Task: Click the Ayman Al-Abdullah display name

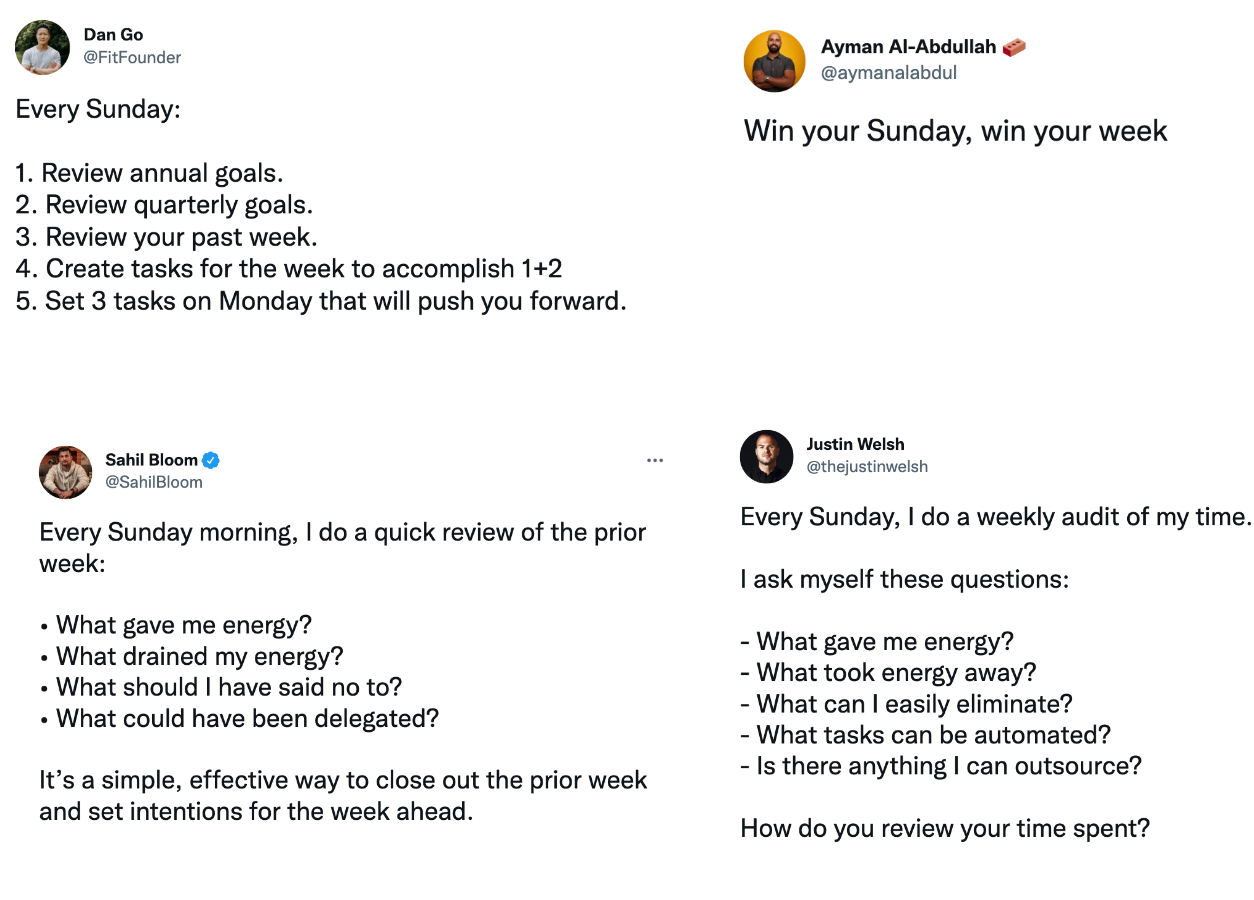Action: (x=909, y=47)
